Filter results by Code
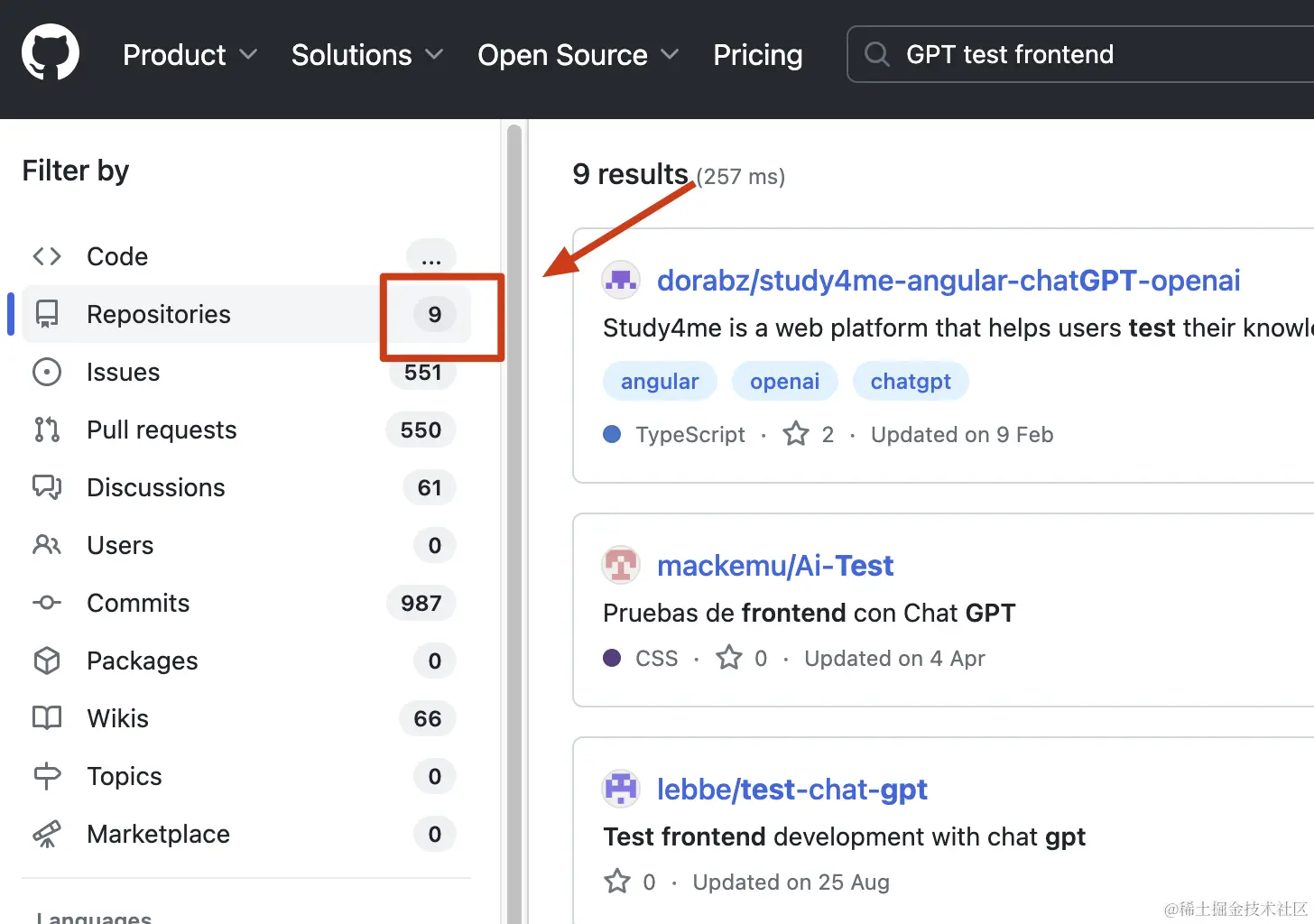Image resolution: width=1314 pixels, height=924 pixels. pos(246,256)
